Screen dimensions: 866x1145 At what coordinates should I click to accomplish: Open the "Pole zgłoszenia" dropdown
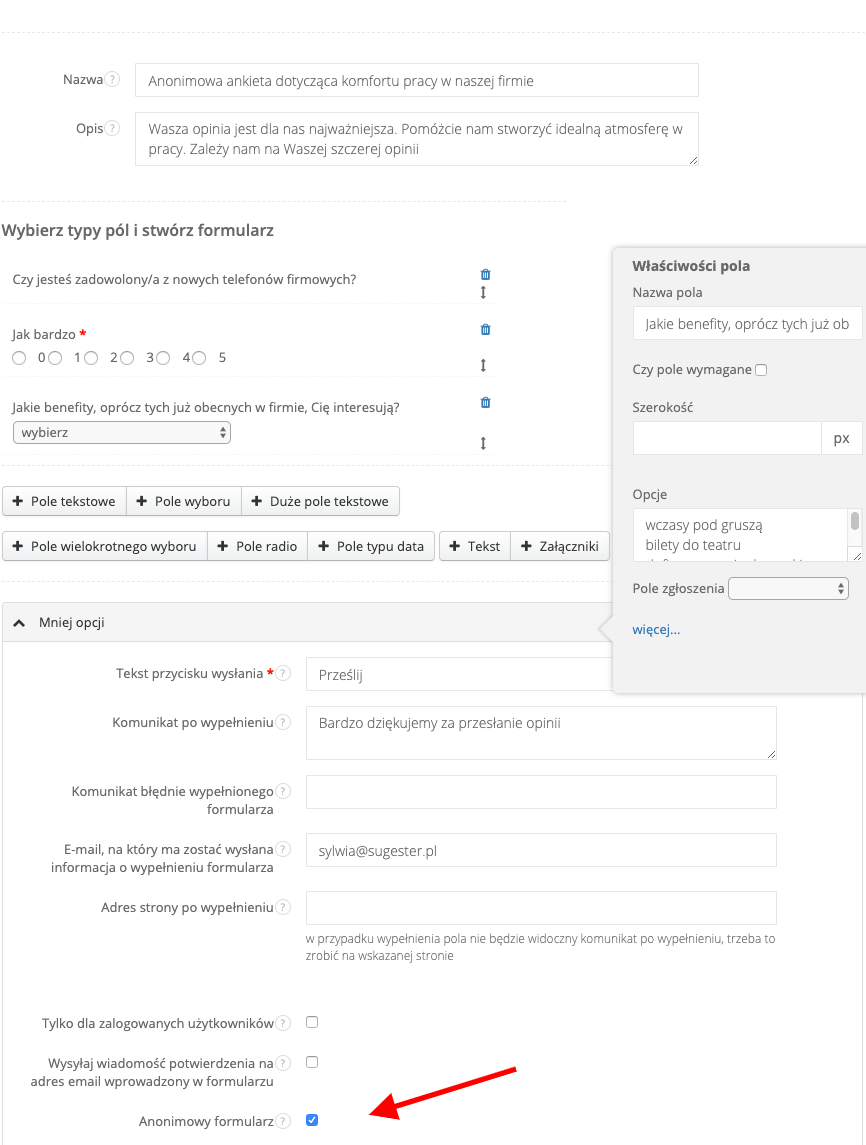pyautogui.click(x=789, y=588)
